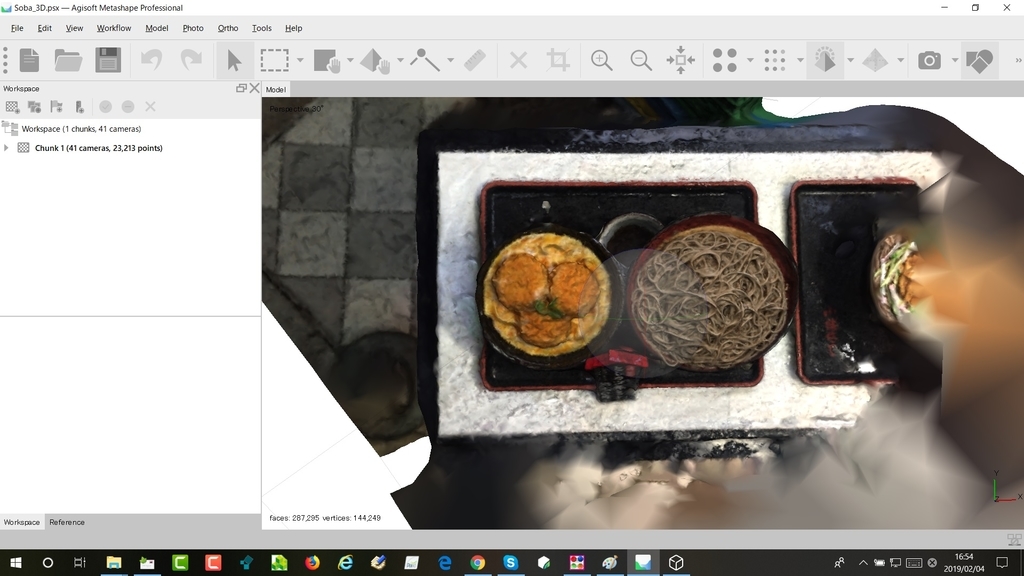Reset the view with center icon
The height and width of the screenshot is (576, 1024).
click(x=680, y=60)
